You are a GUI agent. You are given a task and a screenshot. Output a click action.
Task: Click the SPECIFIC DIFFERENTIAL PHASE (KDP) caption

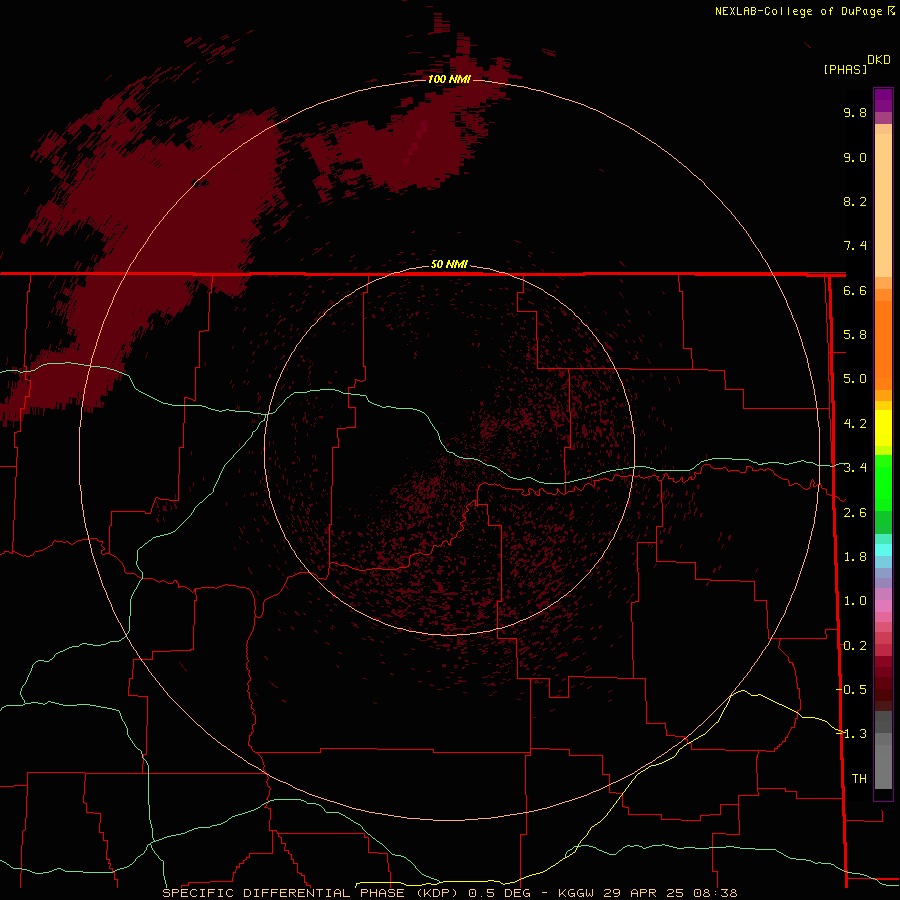click(310, 893)
